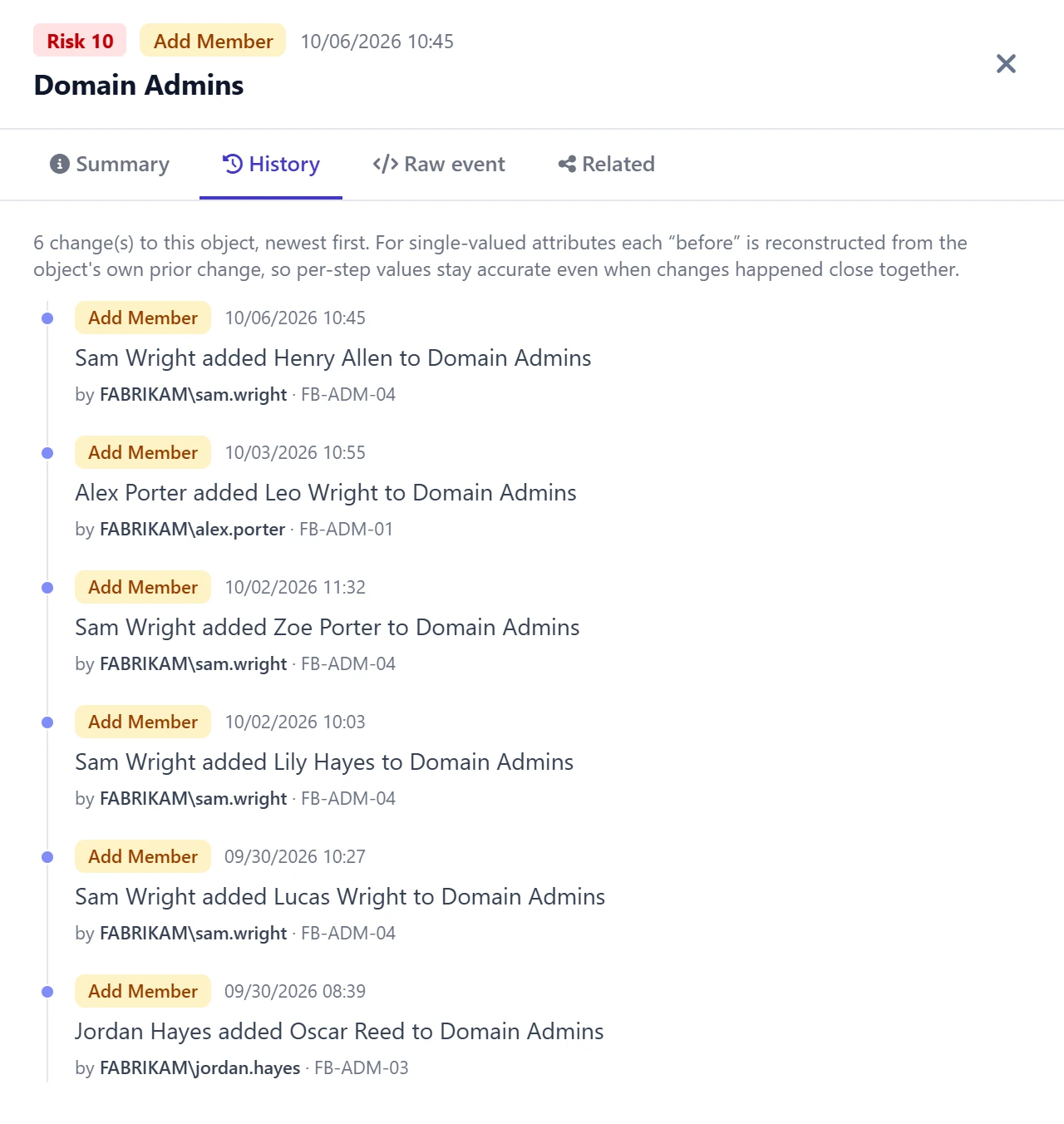Click the Domain Admins title

click(x=139, y=85)
